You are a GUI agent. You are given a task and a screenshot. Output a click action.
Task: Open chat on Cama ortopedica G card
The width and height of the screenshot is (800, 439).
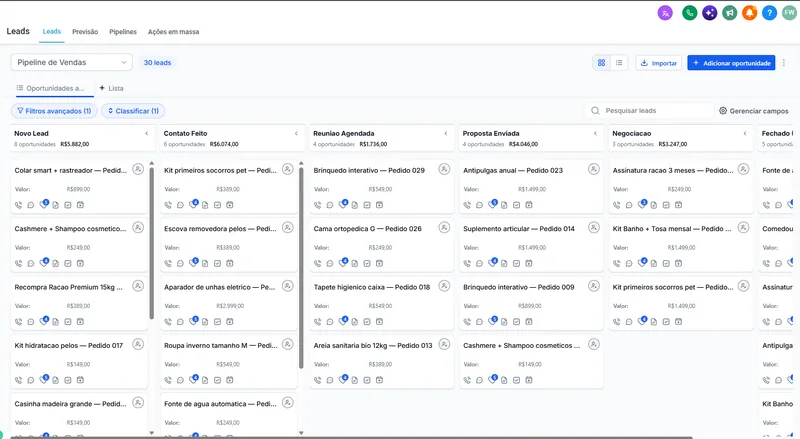click(330, 263)
